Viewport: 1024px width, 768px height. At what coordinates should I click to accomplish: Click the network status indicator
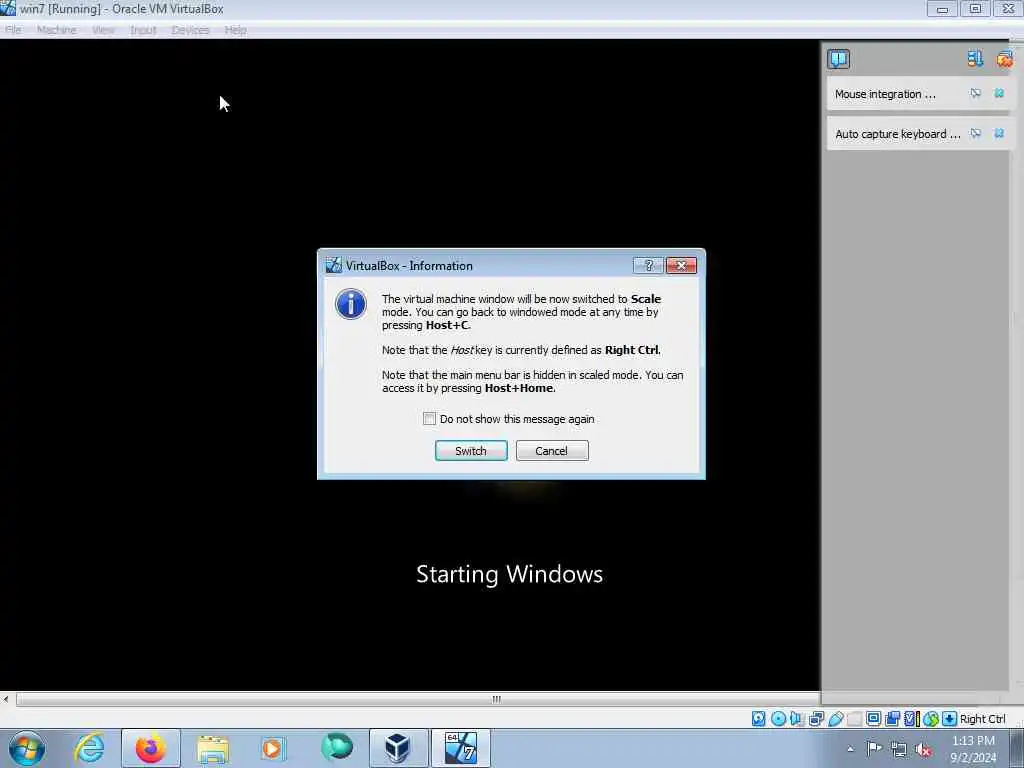(x=816, y=718)
